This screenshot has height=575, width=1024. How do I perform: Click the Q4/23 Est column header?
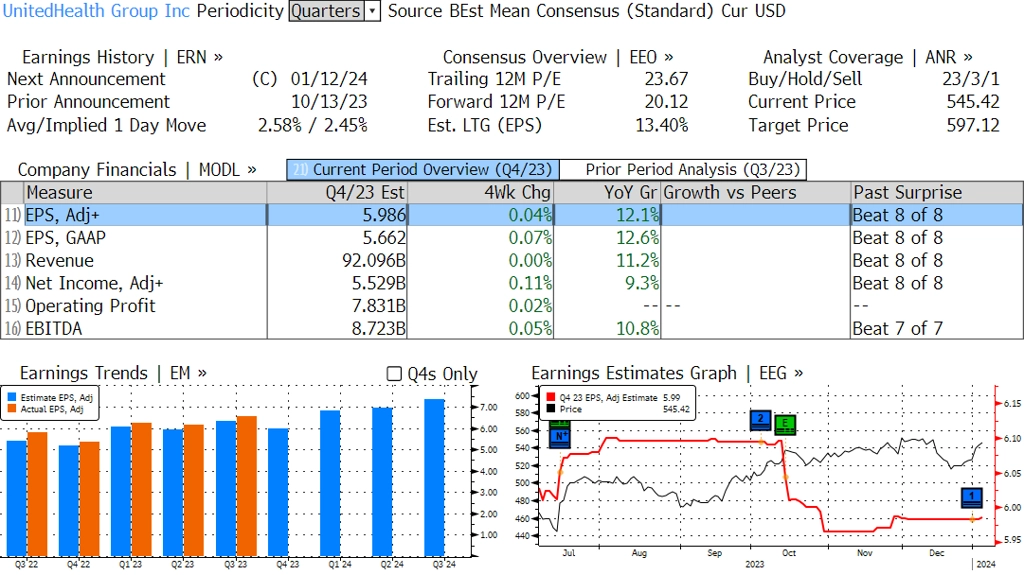point(336,193)
